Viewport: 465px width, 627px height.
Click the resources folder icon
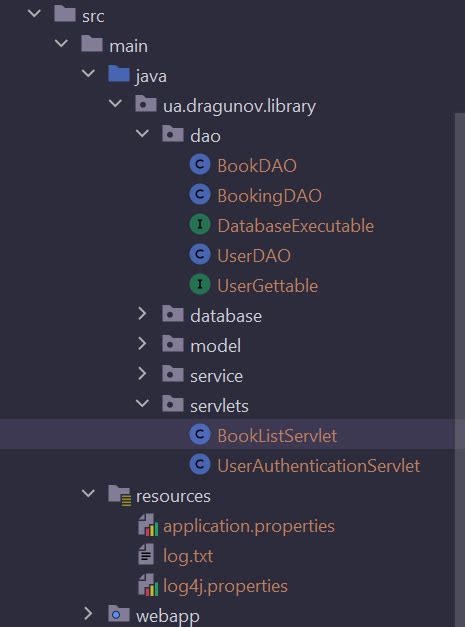119,495
